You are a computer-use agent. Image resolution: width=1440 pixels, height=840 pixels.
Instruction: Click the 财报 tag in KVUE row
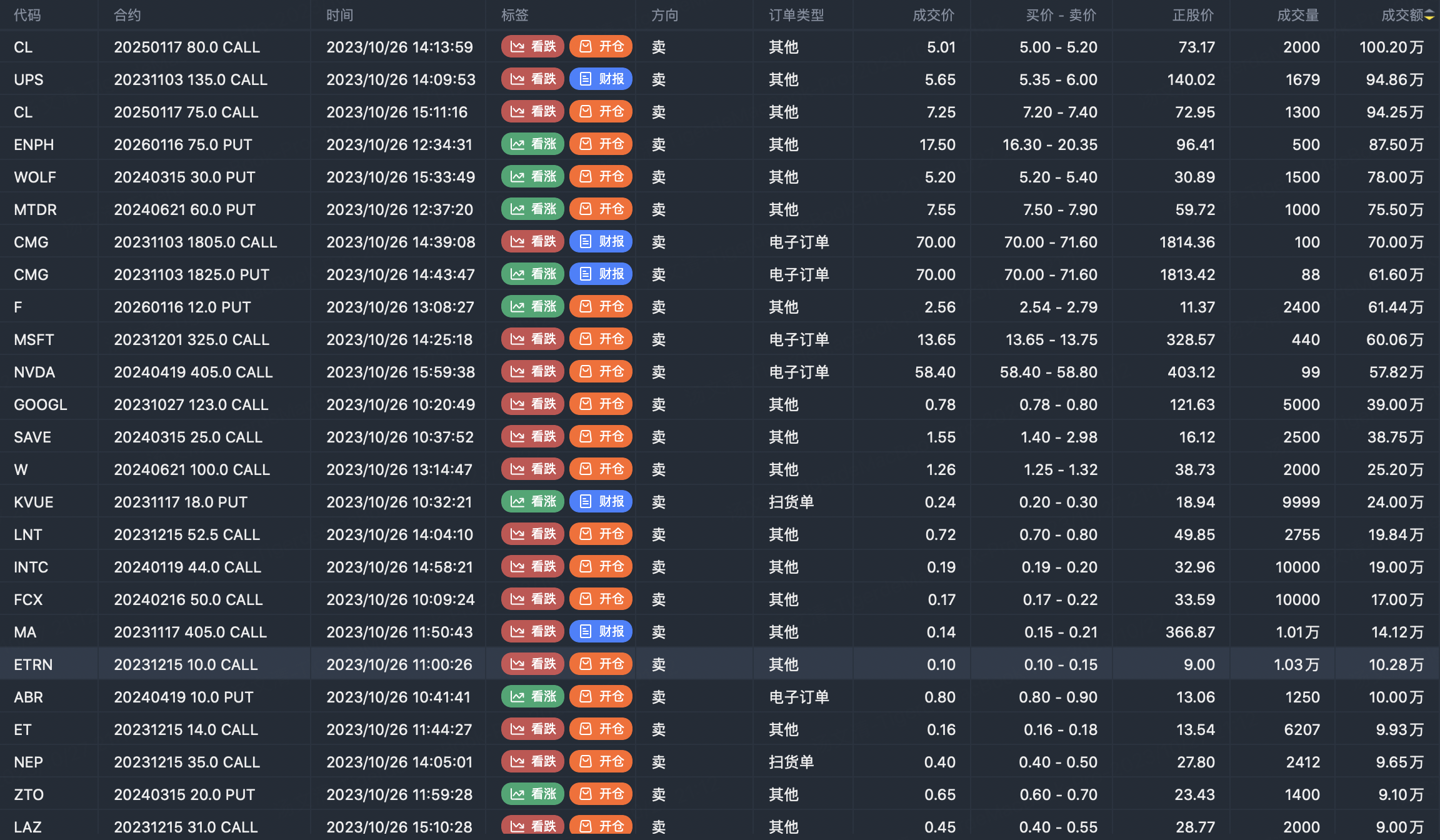point(601,502)
